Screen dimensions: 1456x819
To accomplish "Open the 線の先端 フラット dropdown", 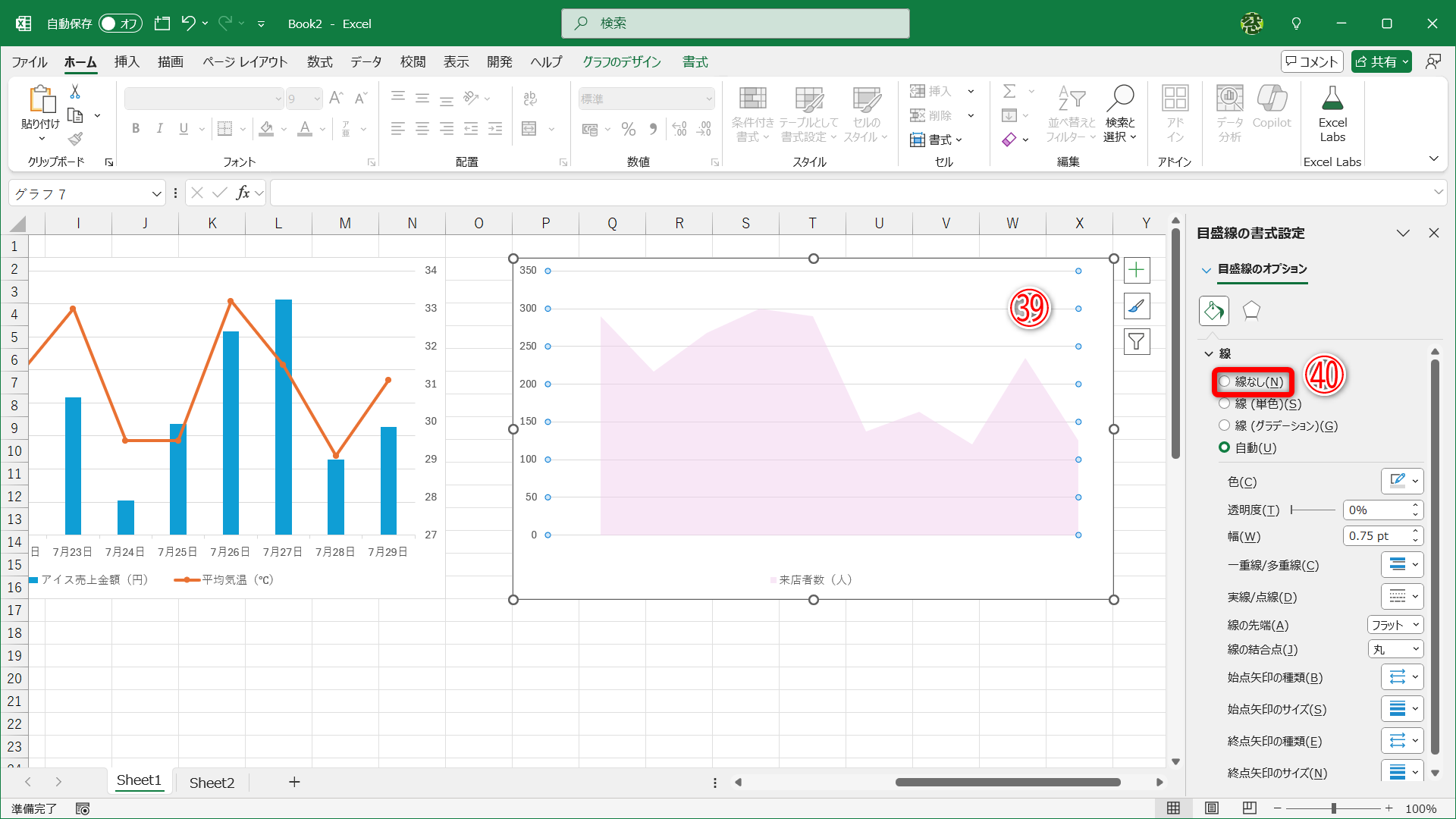I will pos(1395,625).
